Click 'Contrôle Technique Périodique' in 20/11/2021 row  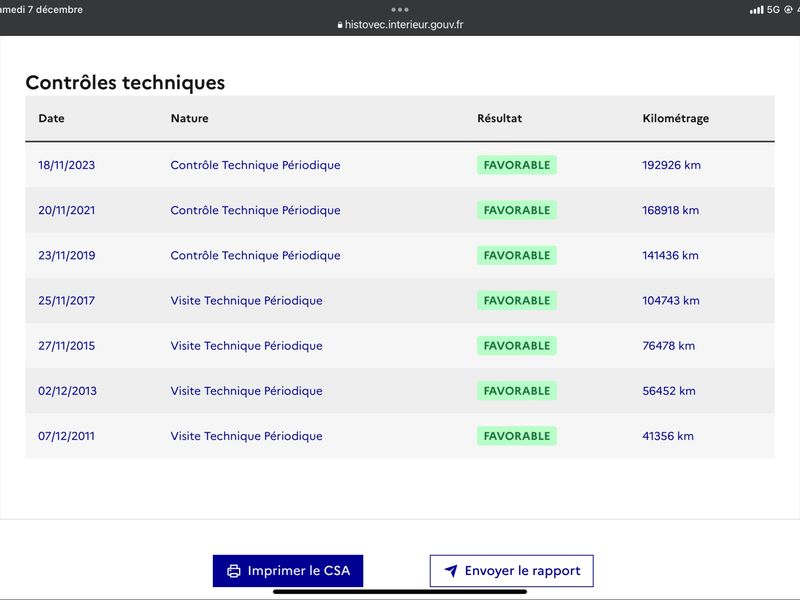[255, 210]
